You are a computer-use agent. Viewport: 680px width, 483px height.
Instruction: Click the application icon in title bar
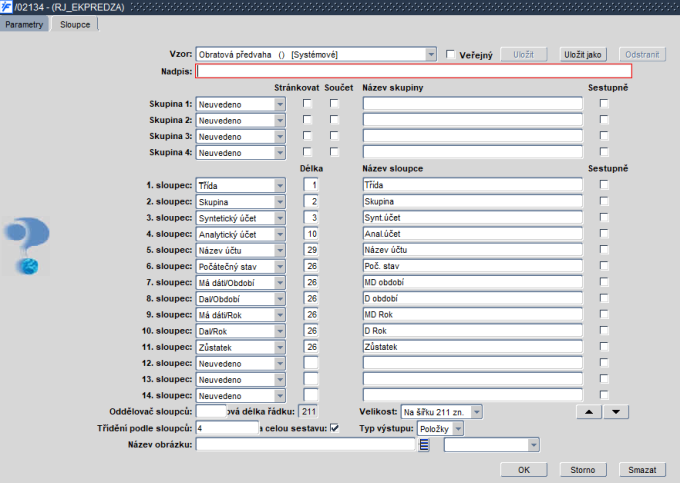(7, 7)
